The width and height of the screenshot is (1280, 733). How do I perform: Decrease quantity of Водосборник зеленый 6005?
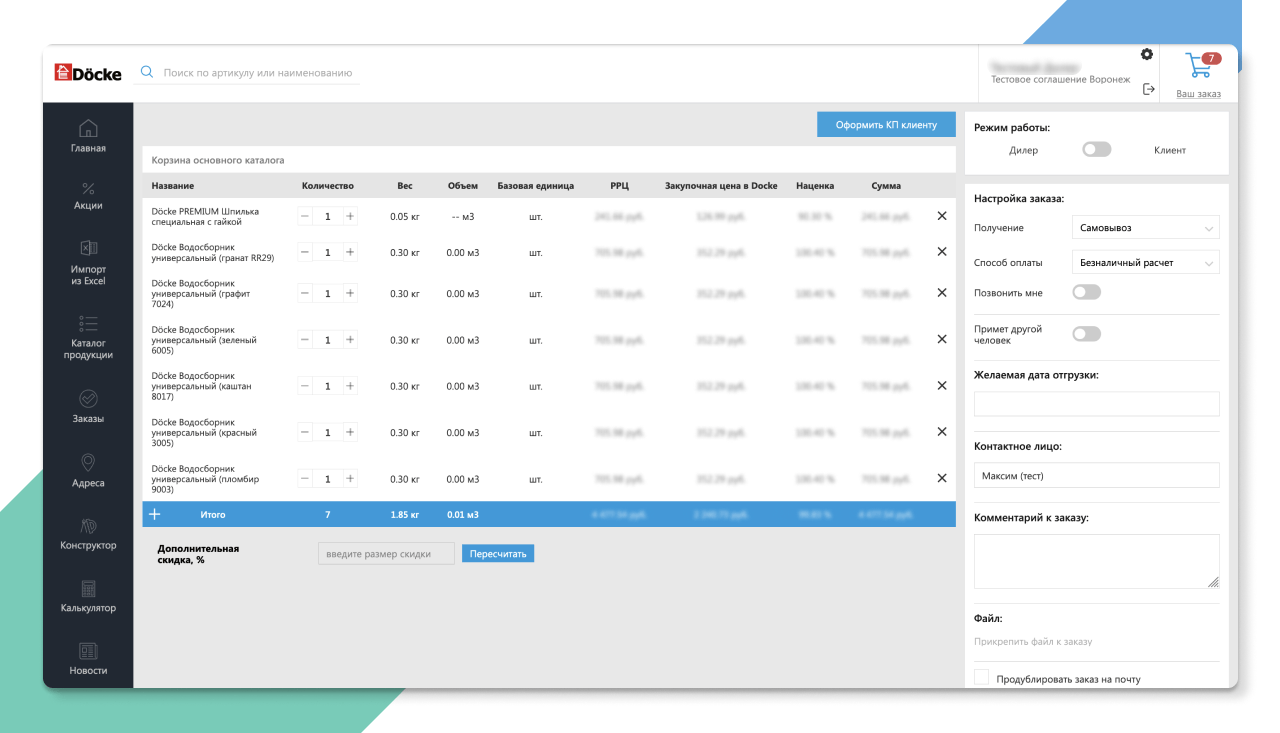coord(306,340)
